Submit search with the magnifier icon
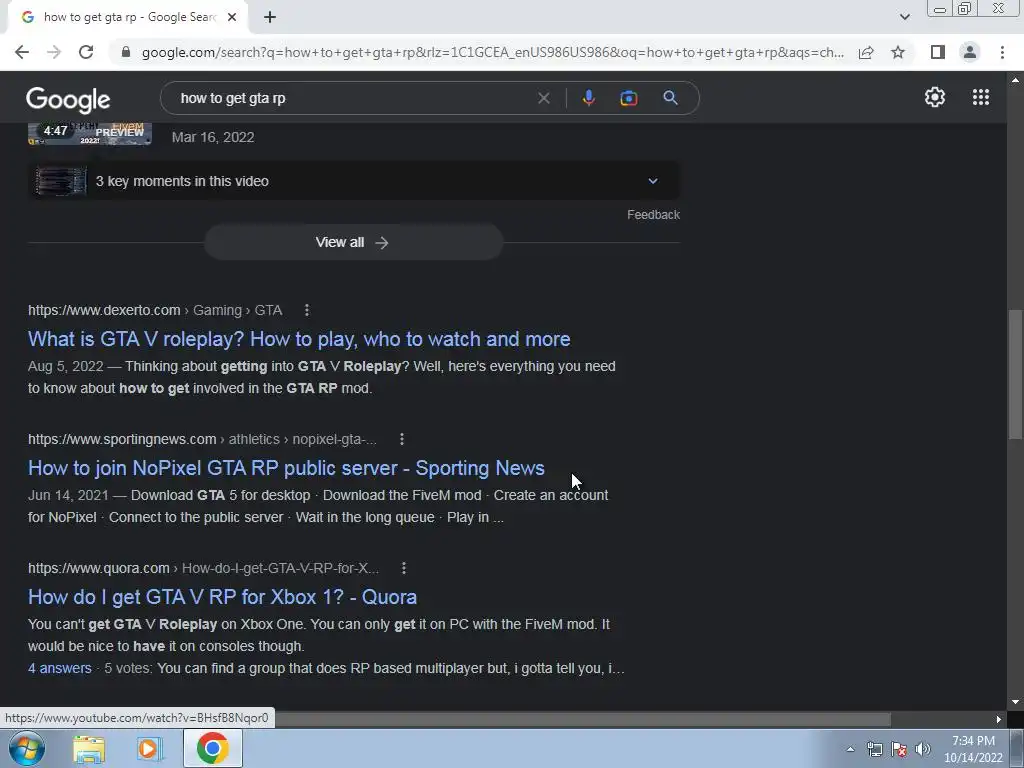The image size is (1024, 768). tap(670, 98)
